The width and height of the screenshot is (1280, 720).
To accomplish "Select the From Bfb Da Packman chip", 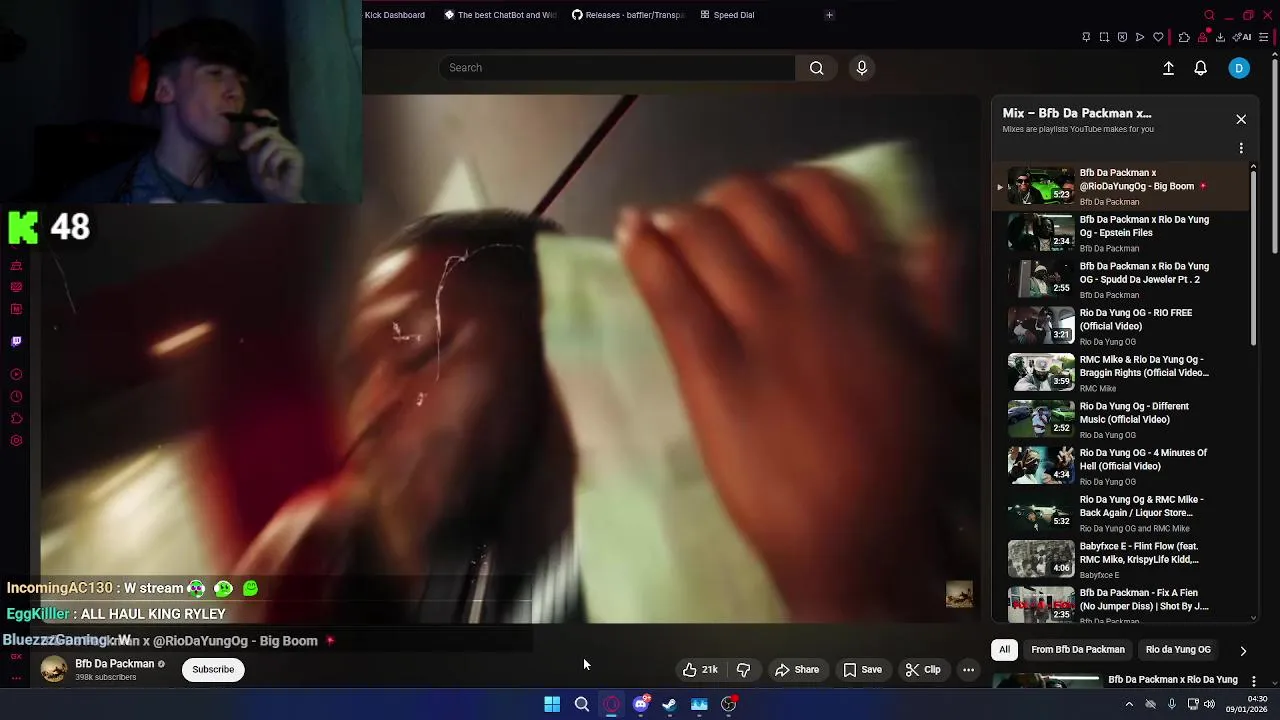I will [x=1077, y=650].
